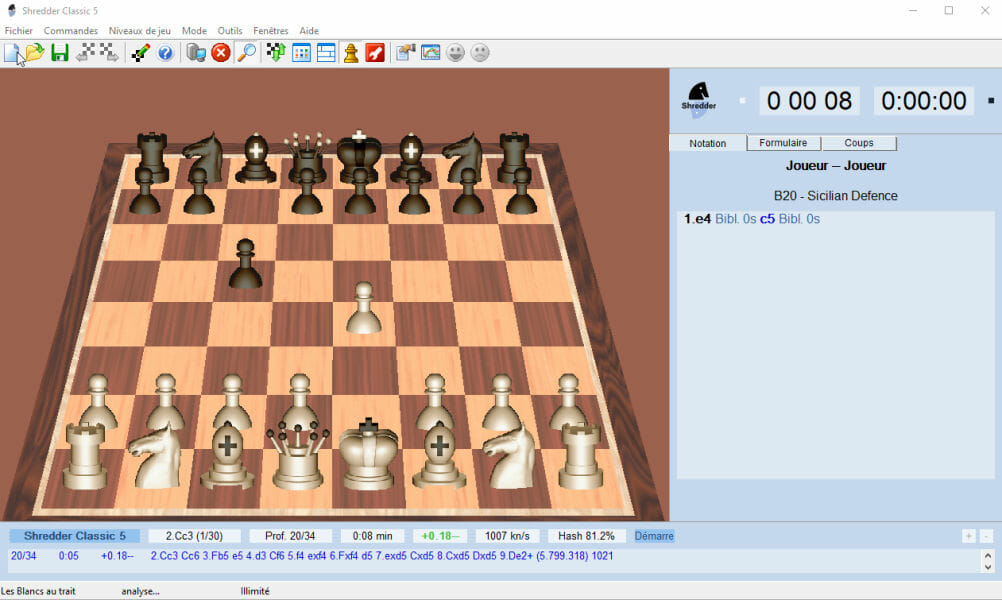The height and width of the screenshot is (600, 1002).
Task: Click the hand properties icon
Action: [x=406, y=52]
